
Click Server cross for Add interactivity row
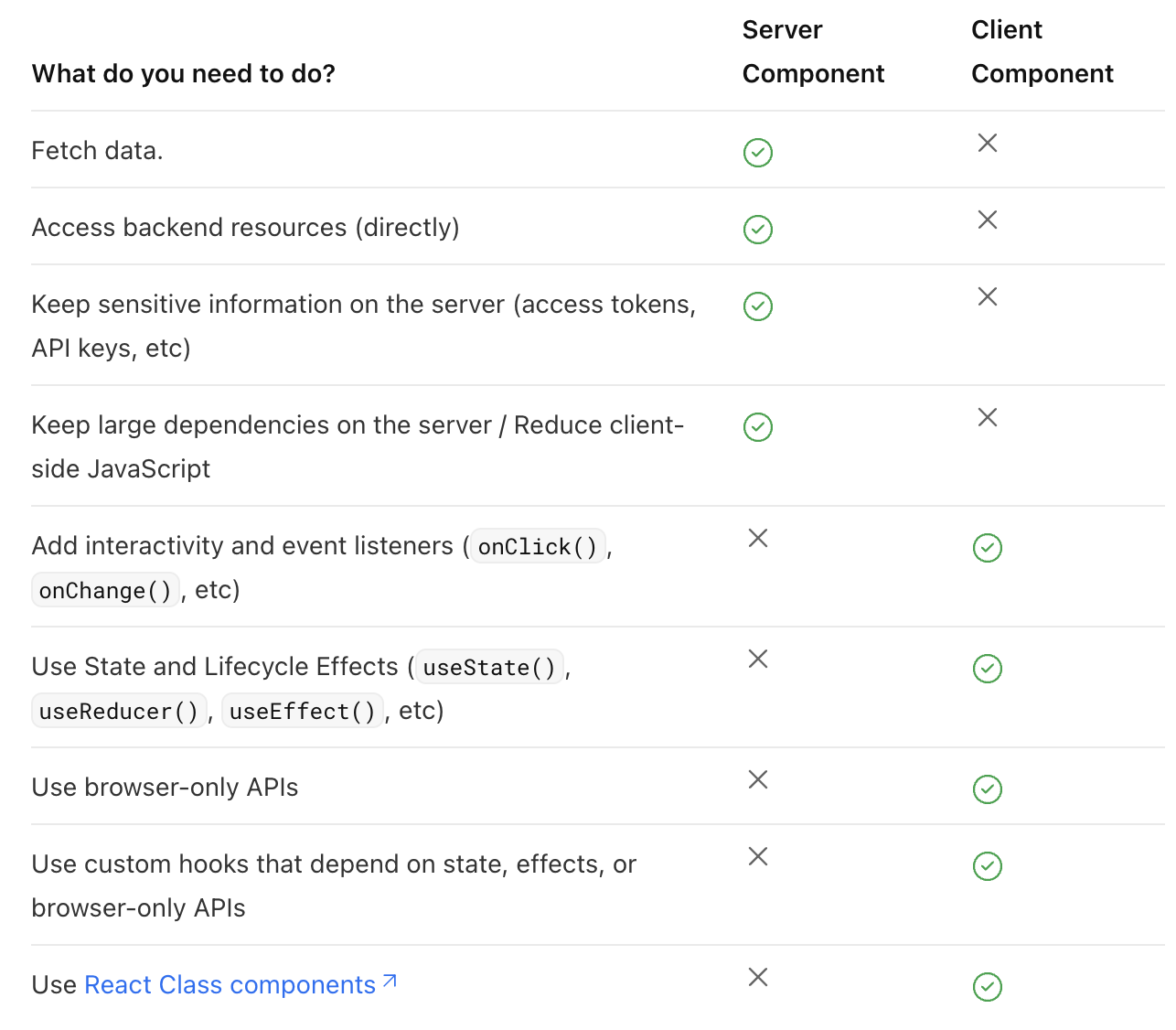coord(758,538)
